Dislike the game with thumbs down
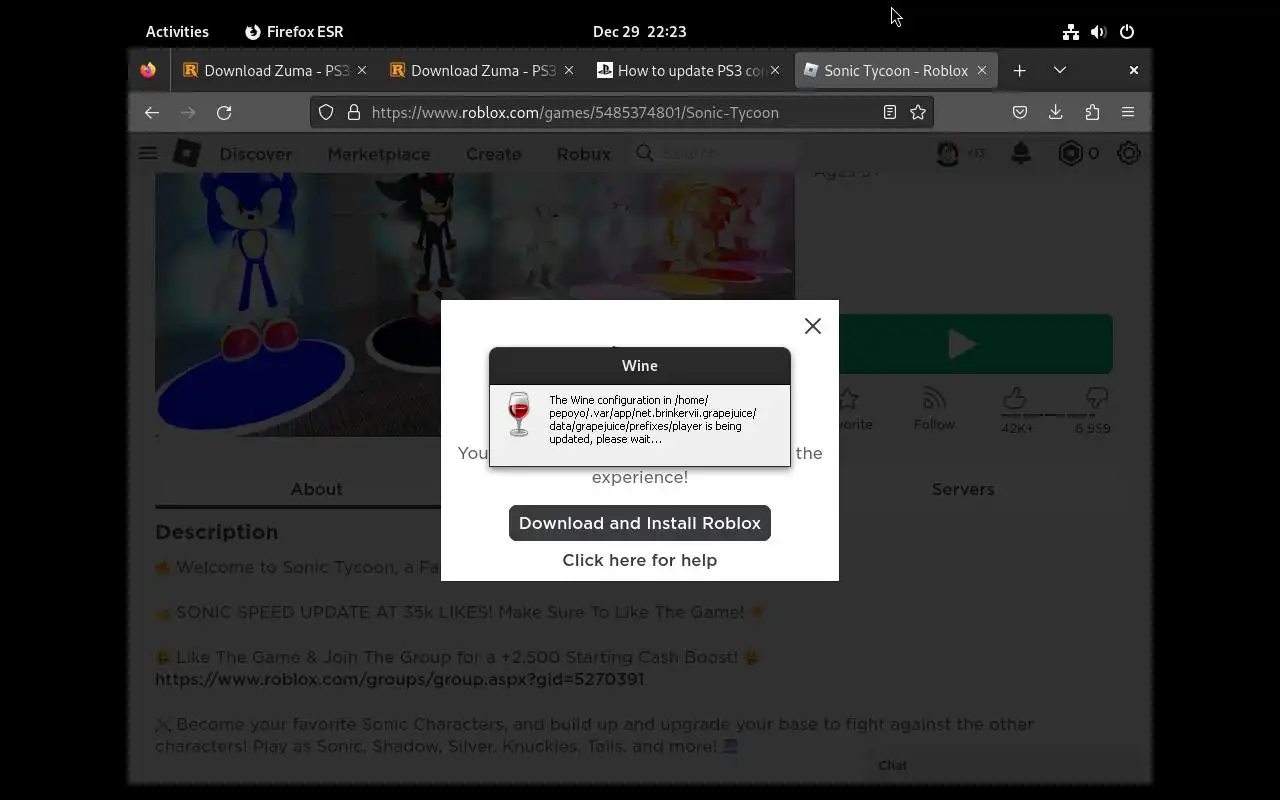Screen dimensions: 1280x800 (x=1097, y=399)
